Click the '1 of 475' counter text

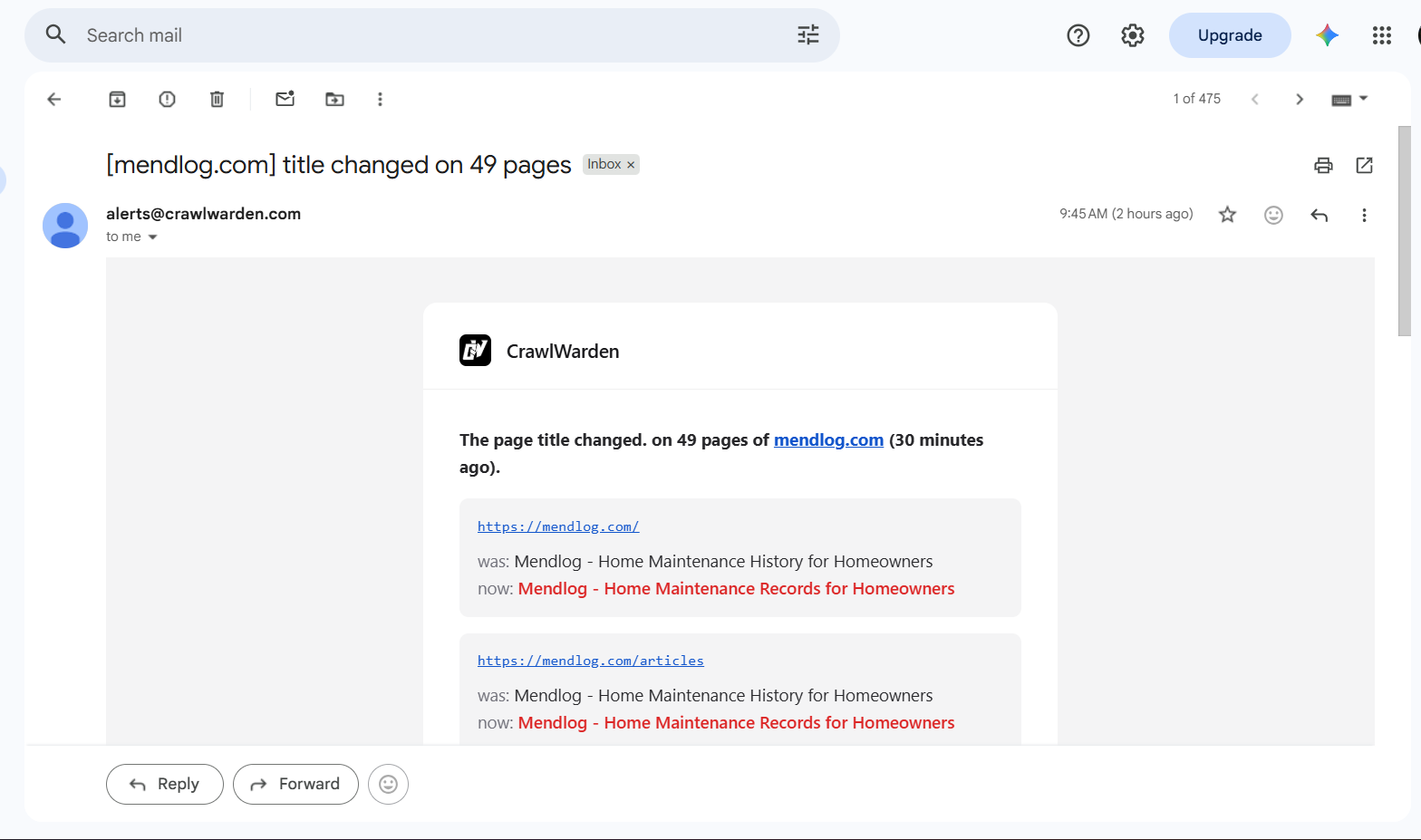coord(1196,99)
